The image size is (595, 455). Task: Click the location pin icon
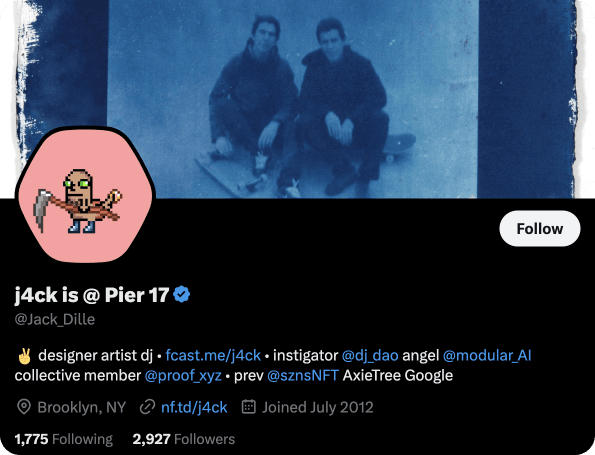24,407
